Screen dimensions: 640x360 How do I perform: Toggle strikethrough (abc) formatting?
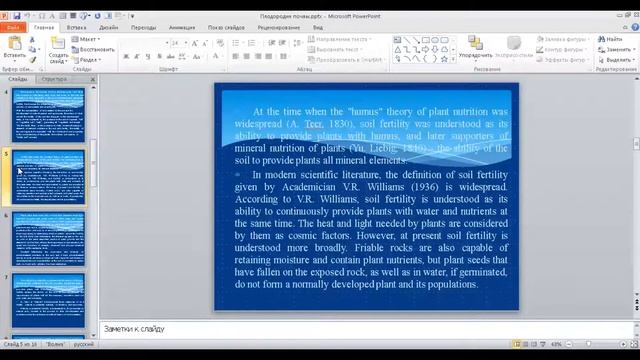click(x=171, y=56)
